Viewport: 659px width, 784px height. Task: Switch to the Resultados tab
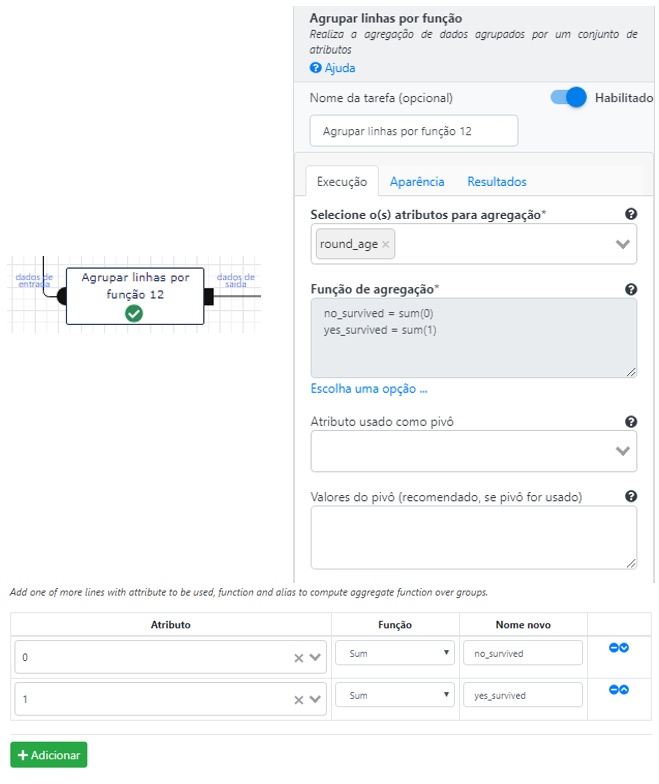tap(497, 182)
